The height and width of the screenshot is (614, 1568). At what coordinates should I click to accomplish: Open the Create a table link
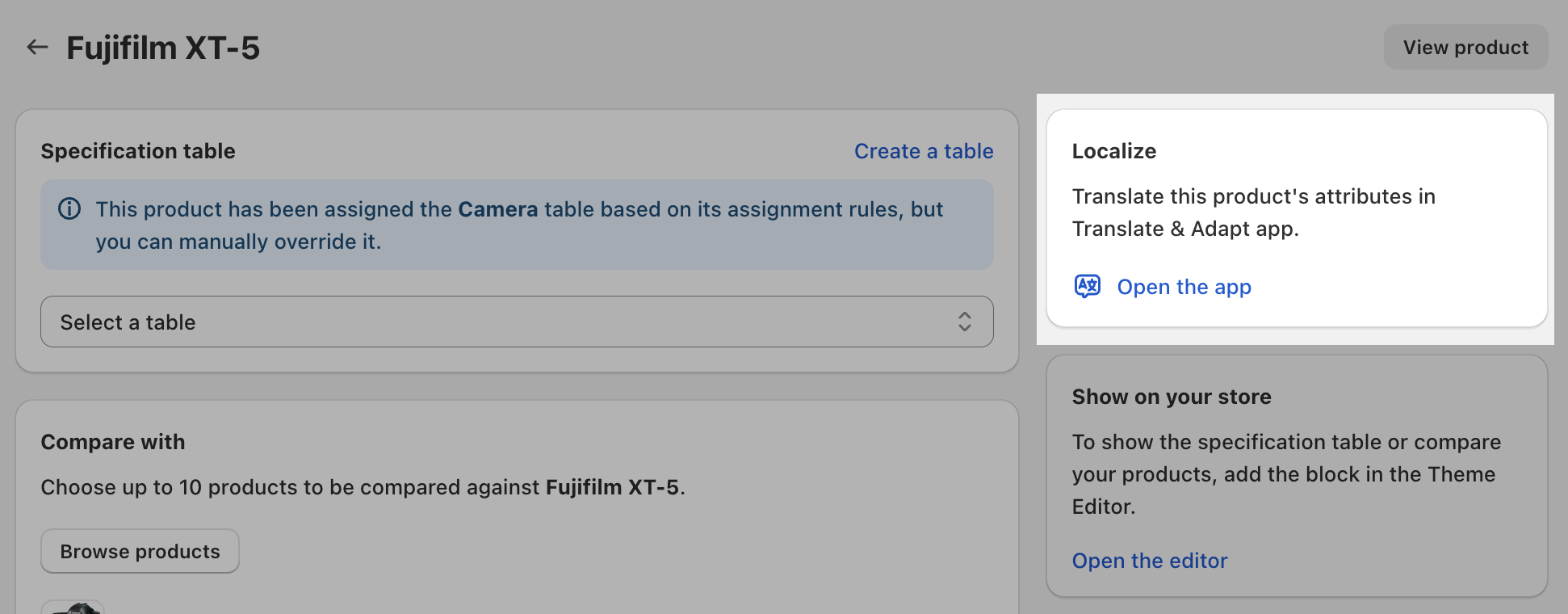[924, 151]
